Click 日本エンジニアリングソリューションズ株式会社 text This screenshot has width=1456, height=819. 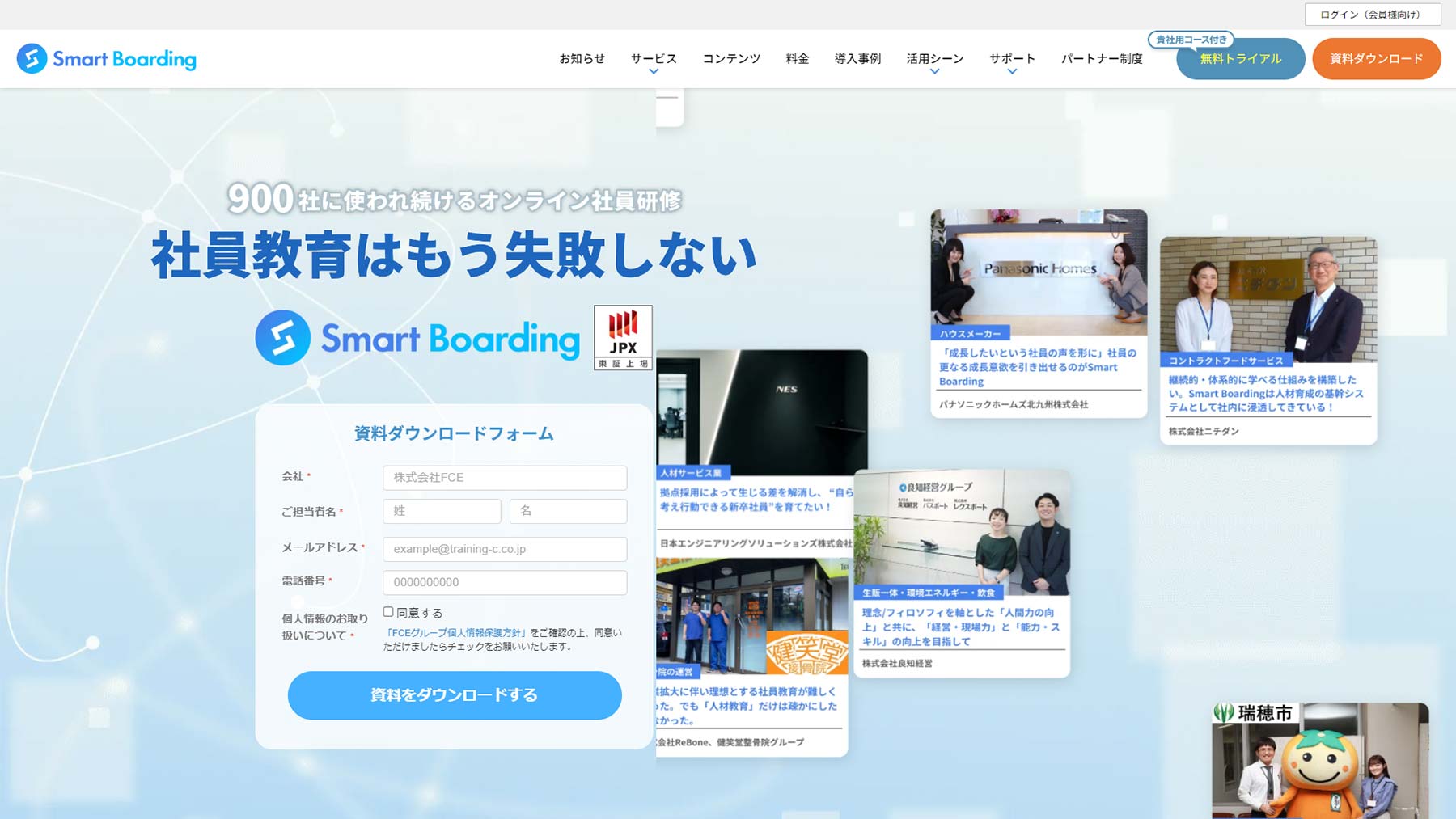[756, 543]
